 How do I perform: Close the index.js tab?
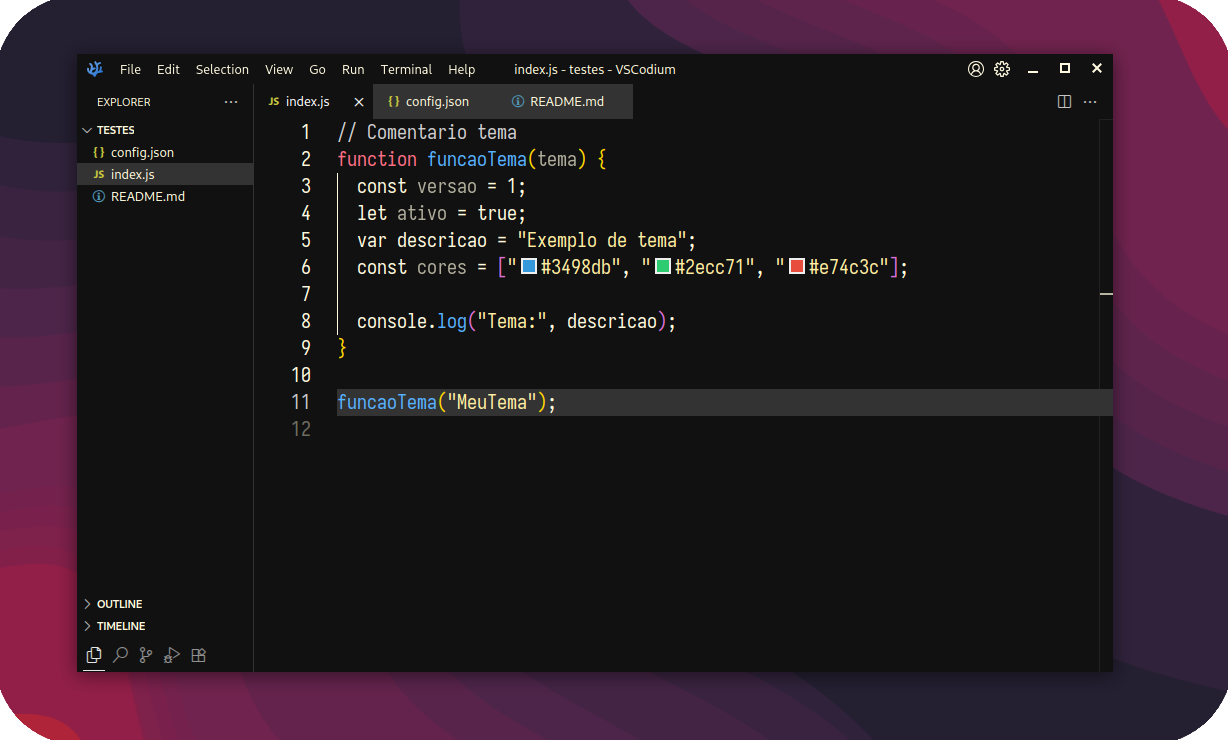(359, 102)
